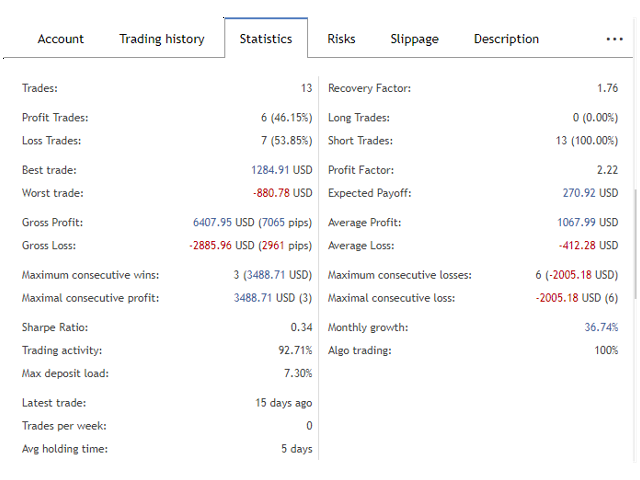
Task: Open the more tabs ellipsis menu
Action: coord(614,39)
